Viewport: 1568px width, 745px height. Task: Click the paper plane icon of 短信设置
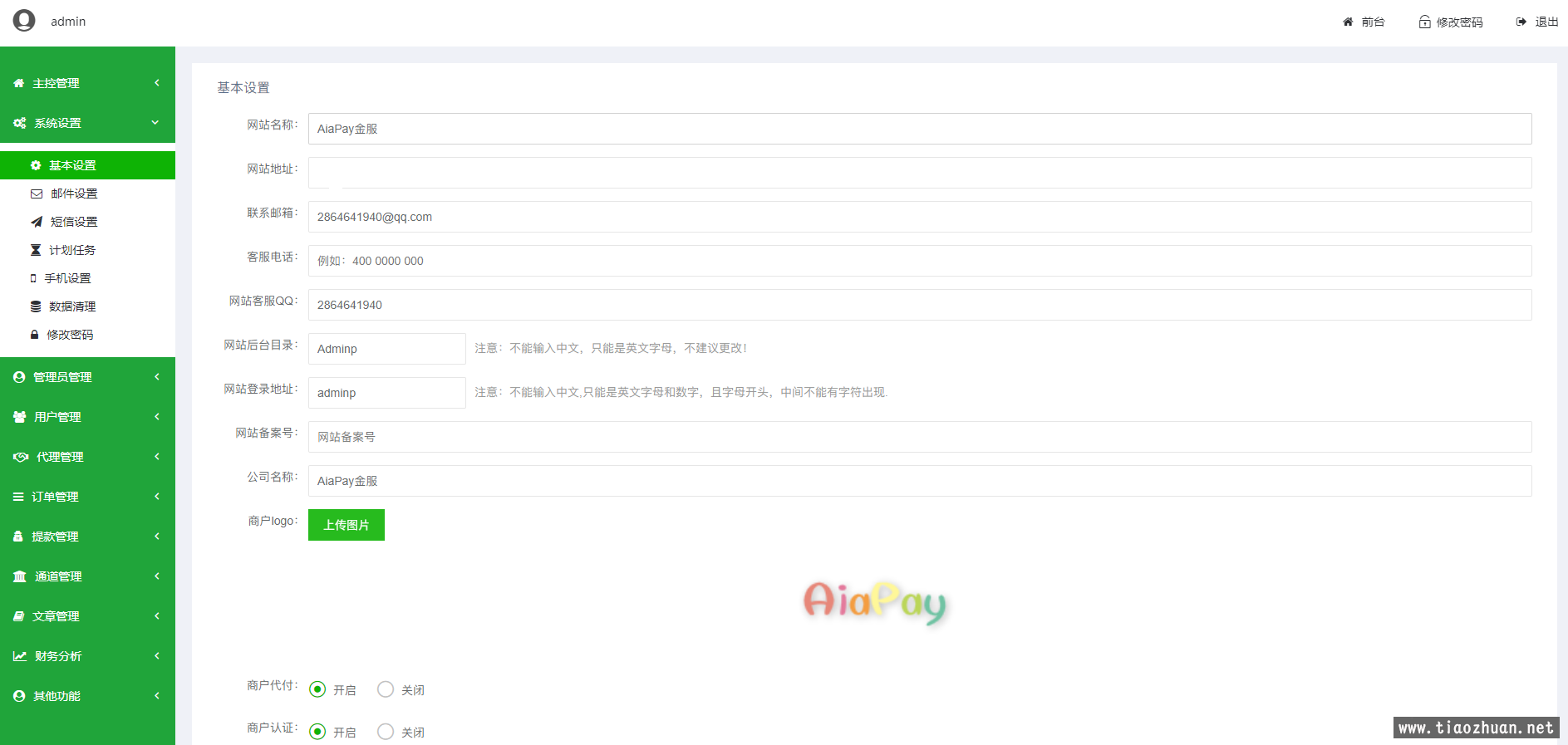[x=37, y=222]
